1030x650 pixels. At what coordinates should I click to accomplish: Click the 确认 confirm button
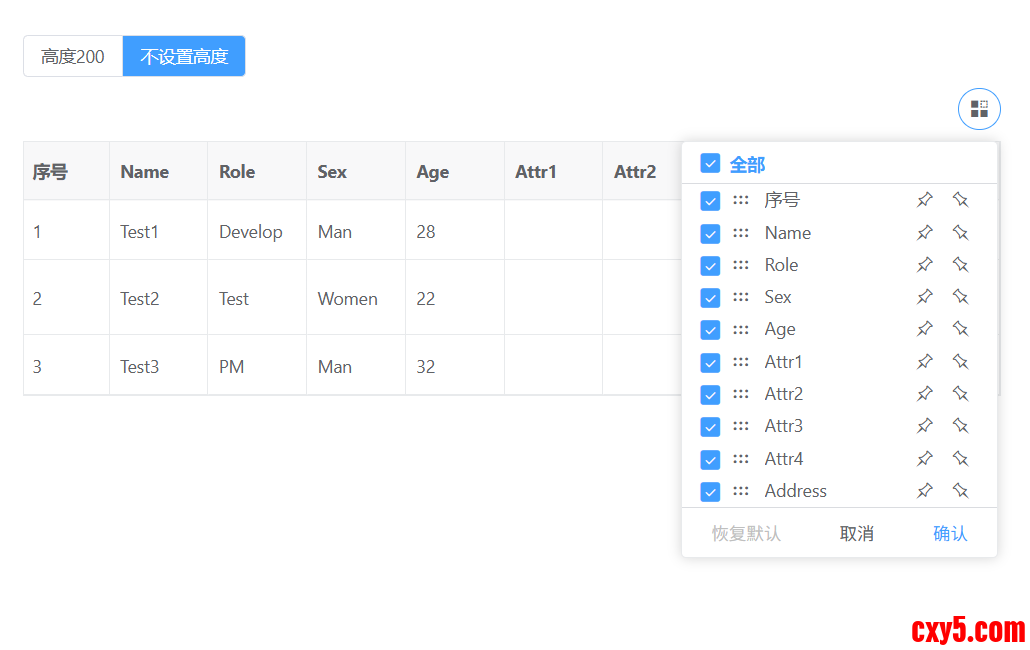(x=950, y=534)
